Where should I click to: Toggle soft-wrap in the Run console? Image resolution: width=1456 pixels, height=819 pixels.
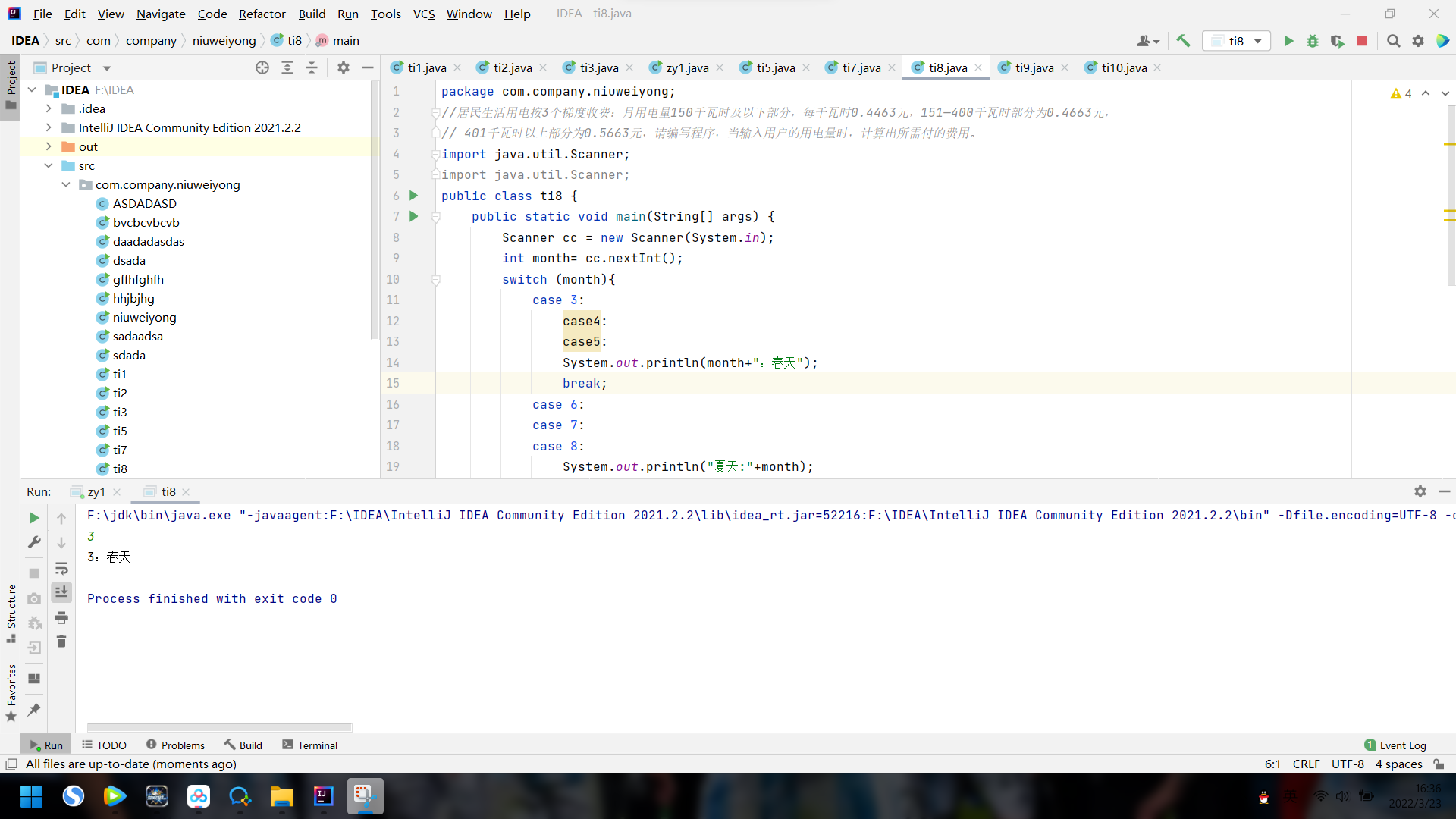61,568
